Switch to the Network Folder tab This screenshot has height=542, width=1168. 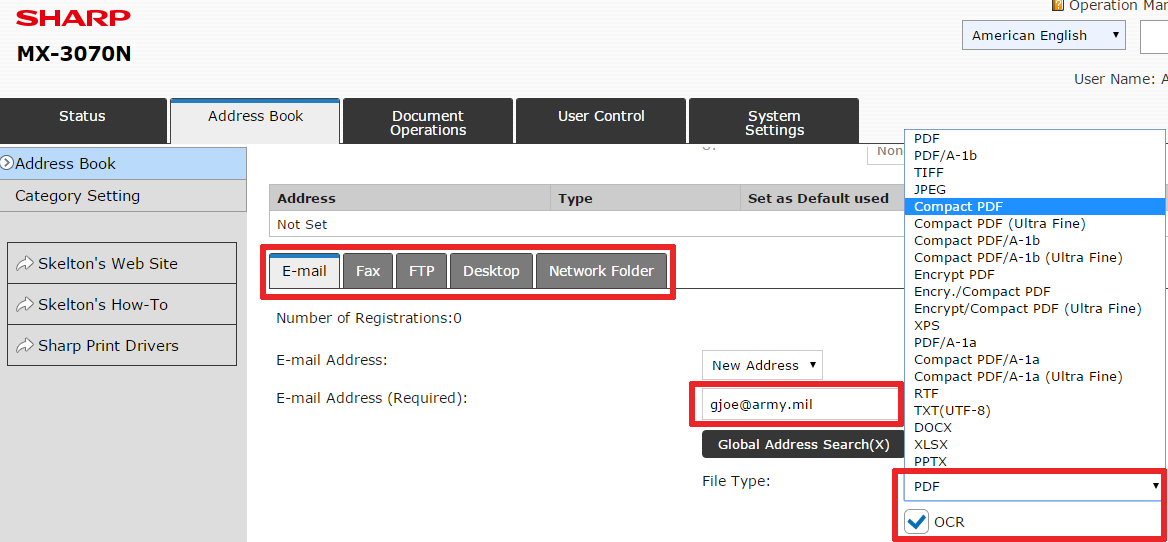tap(601, 271)
